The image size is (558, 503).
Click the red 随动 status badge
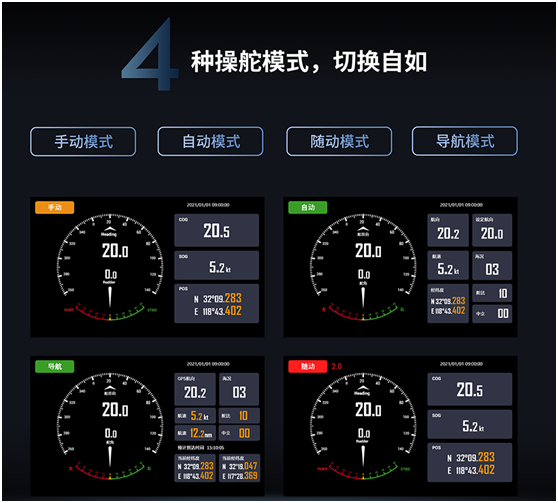pos(307,366)
